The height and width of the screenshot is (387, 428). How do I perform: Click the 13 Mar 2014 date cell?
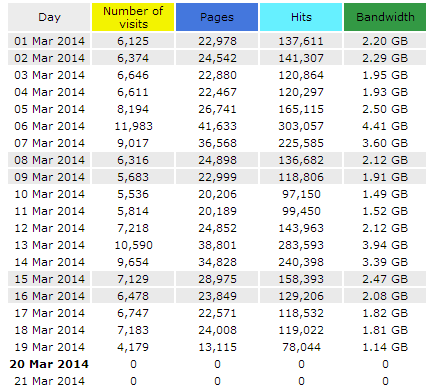click(49, 245)
